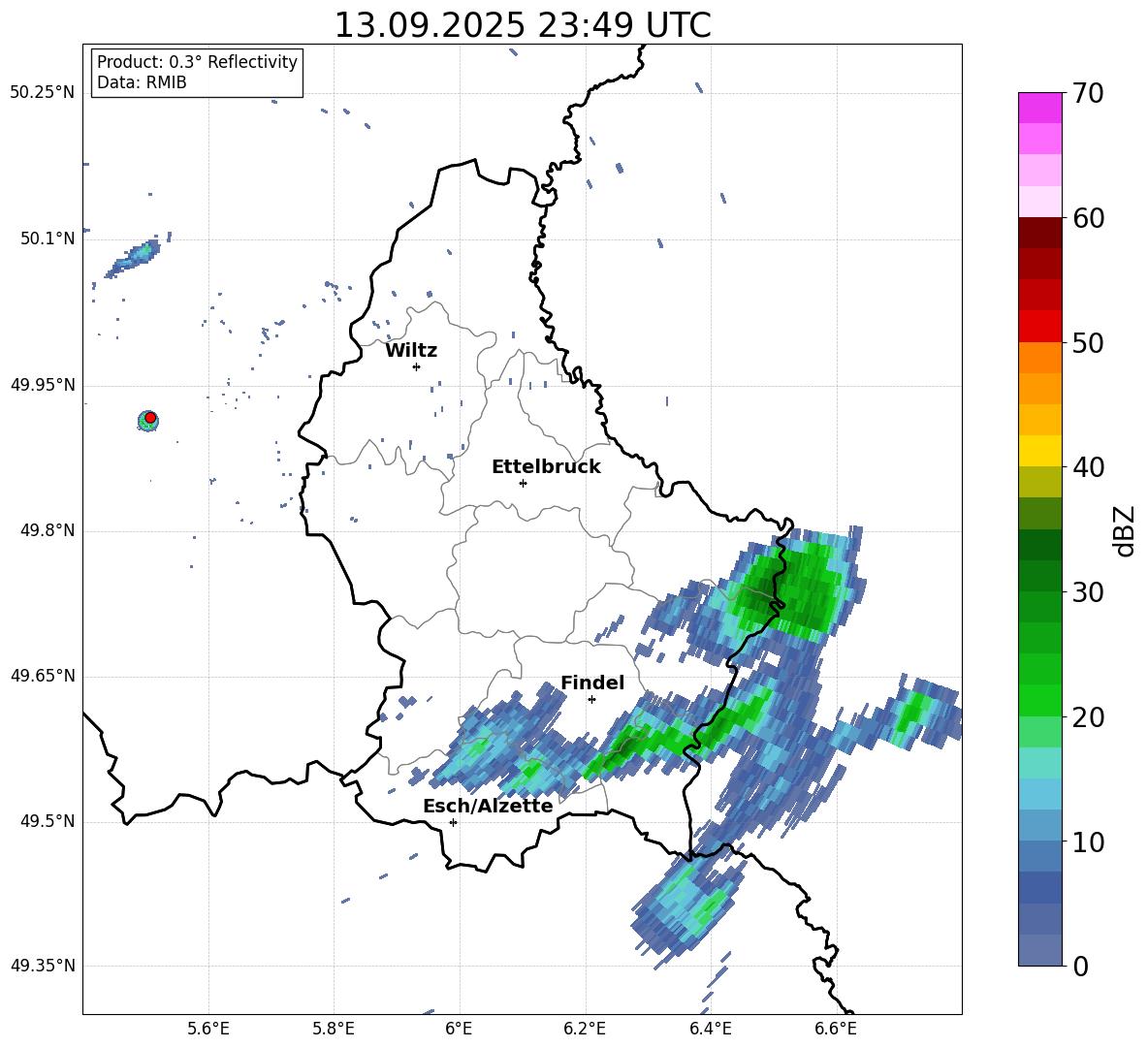Click the 49.95°N latitude tick label
Viewport: 1148px width, 1048px height.
tap(43, 384)
